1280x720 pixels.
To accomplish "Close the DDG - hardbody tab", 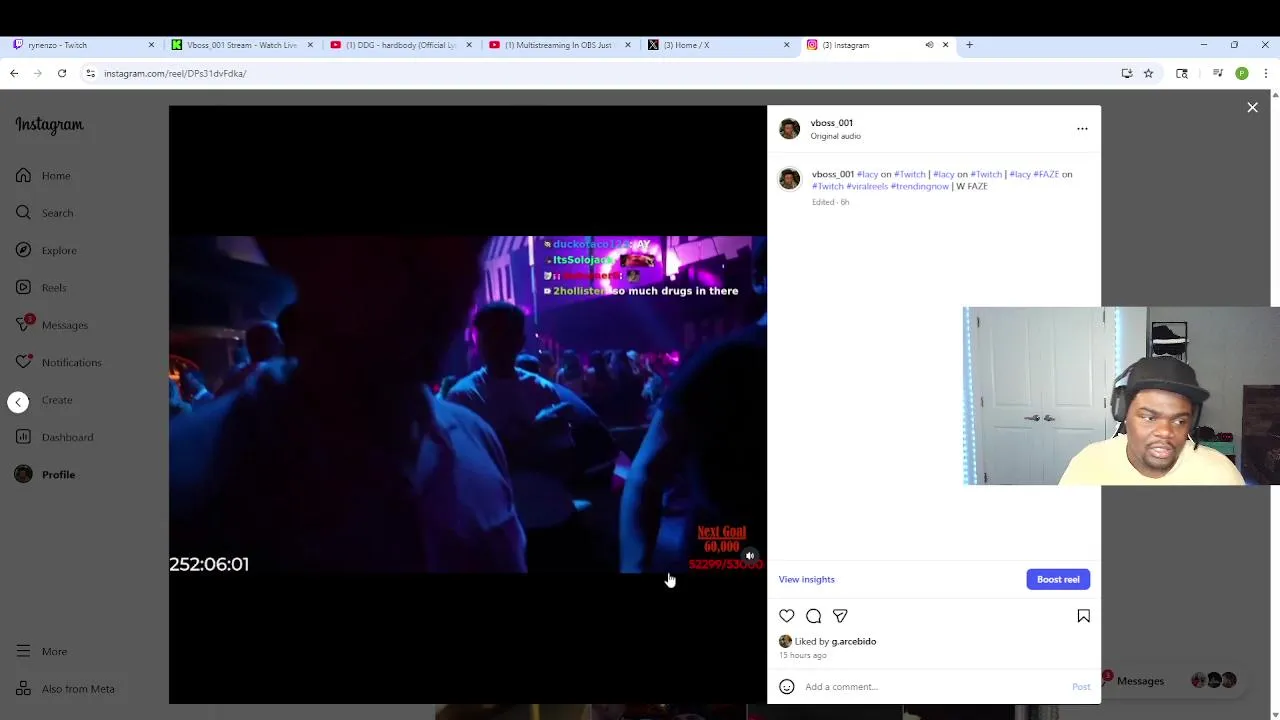I will (469, 45).
